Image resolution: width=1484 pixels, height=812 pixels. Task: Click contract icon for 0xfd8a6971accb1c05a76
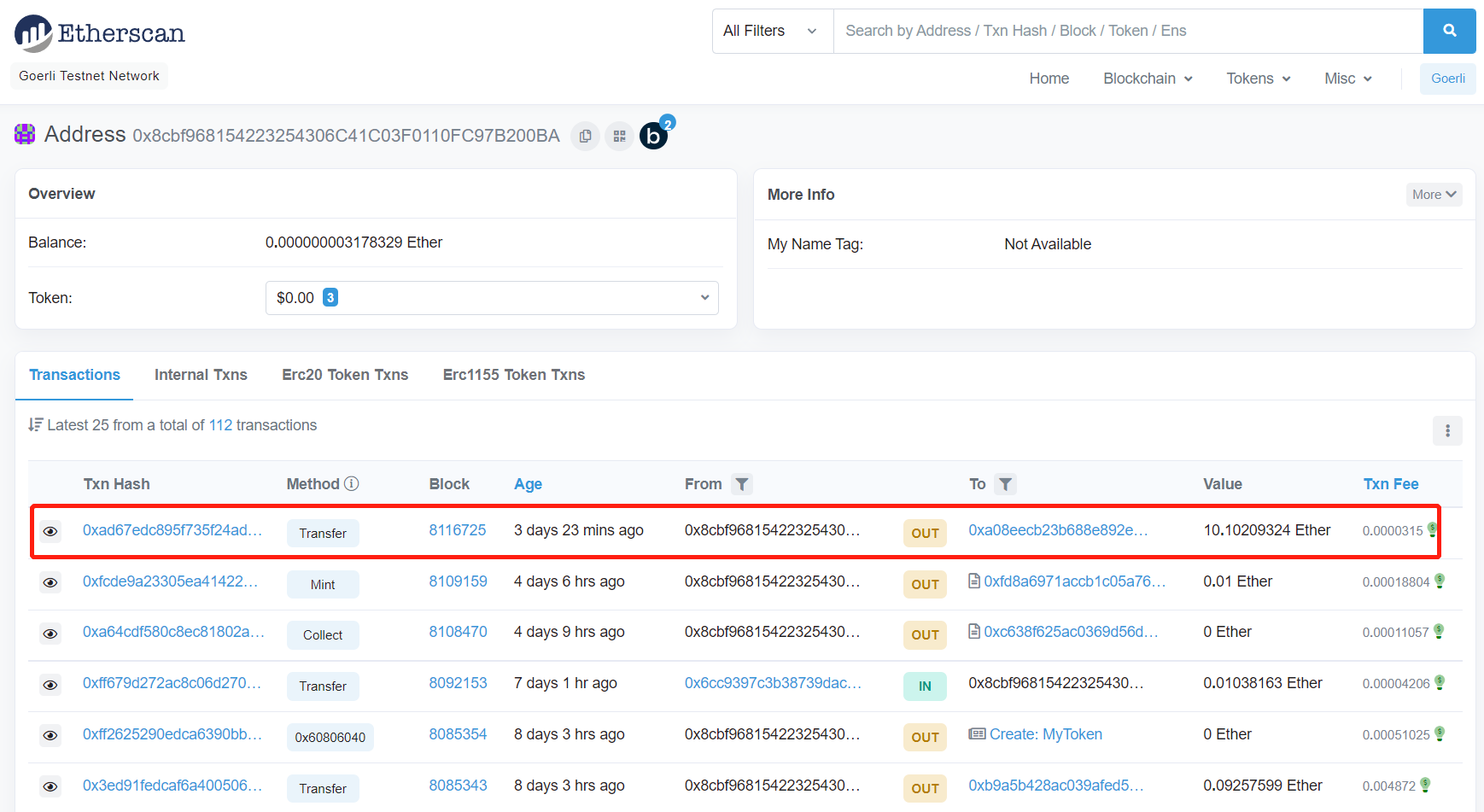point(974,581)
